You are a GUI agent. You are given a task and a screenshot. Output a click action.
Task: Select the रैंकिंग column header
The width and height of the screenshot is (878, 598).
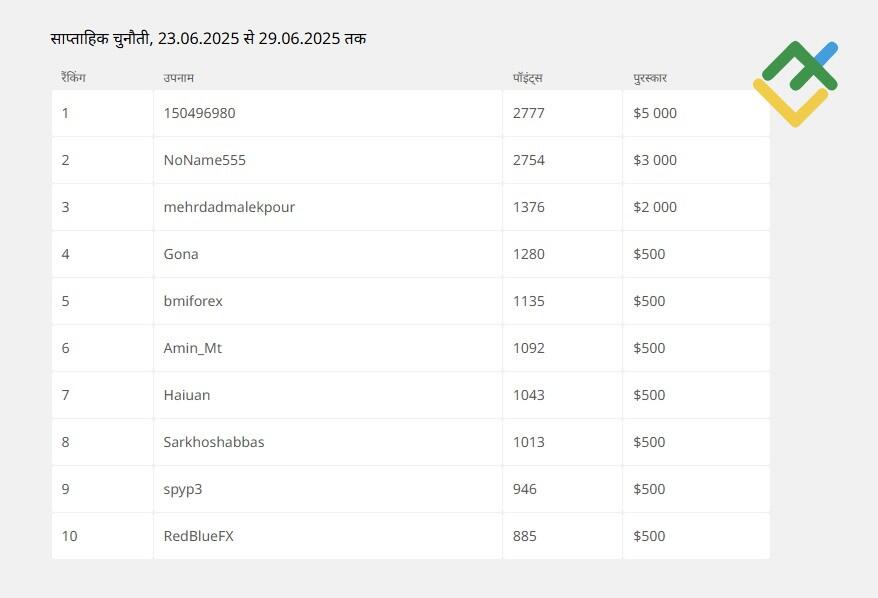pyautogui.click(x=73, y=77)
